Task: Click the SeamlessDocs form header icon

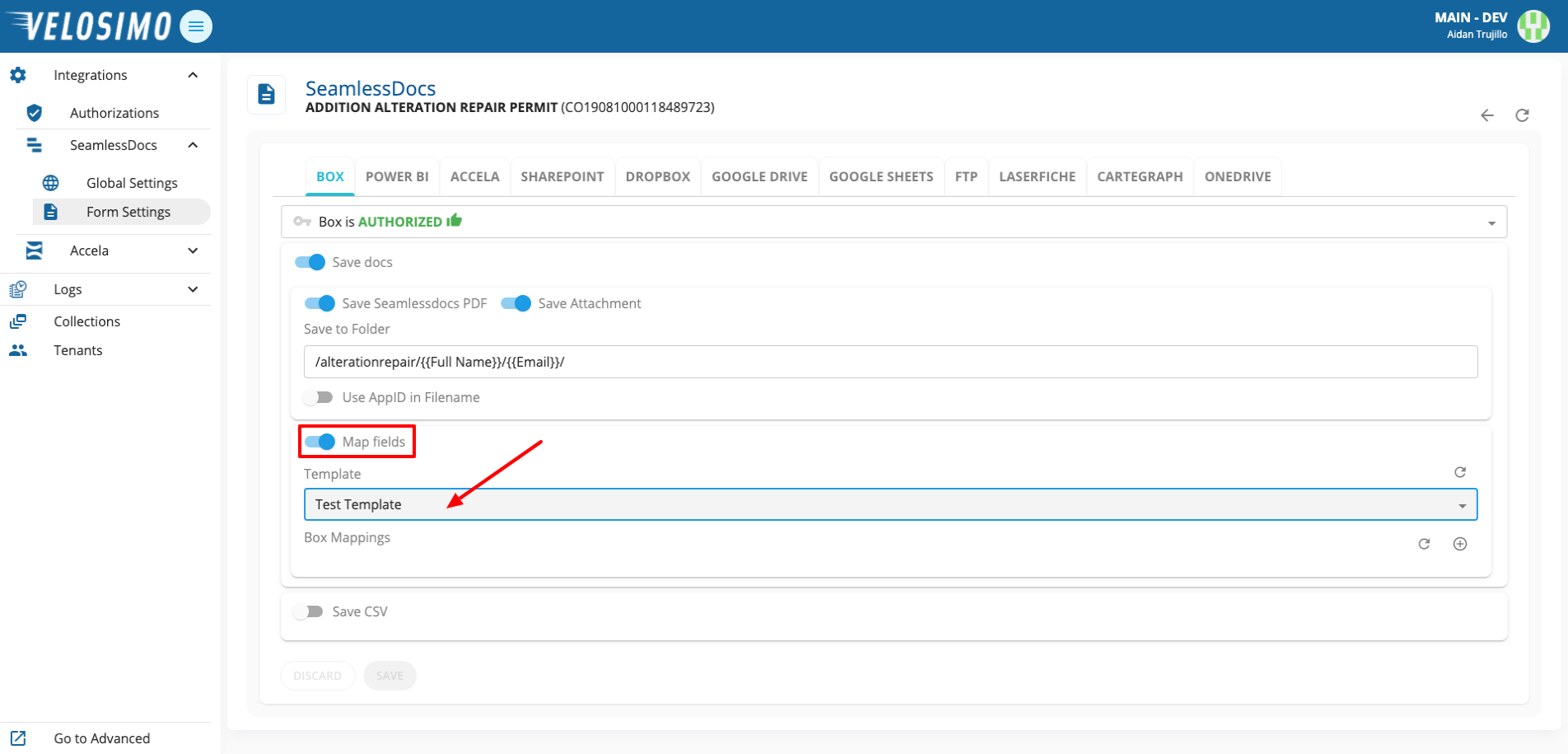Action: click(266, 95)
